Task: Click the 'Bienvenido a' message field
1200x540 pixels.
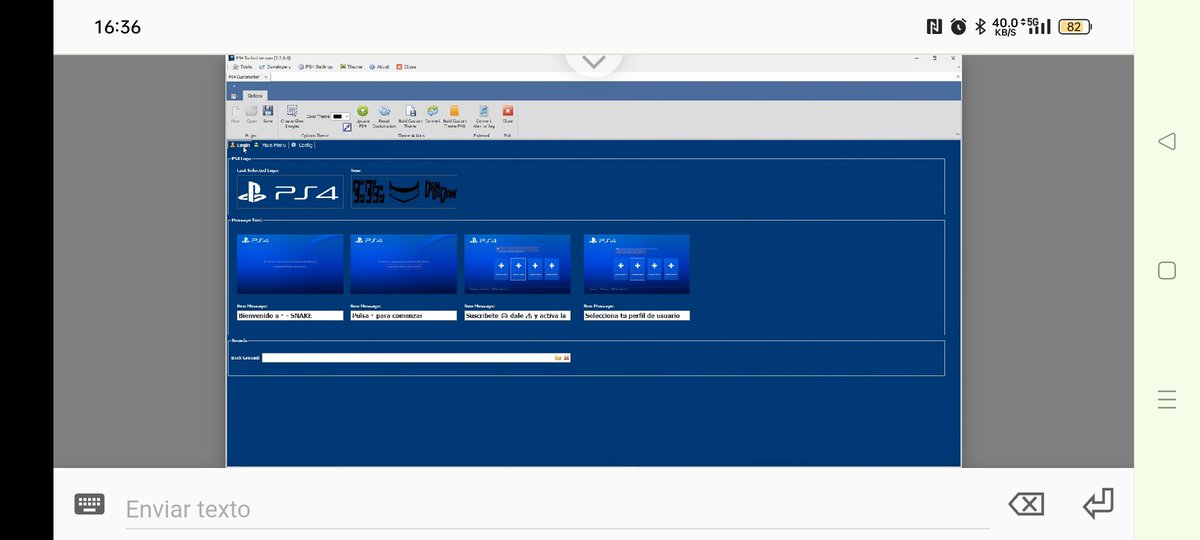Action: click(290, 315)
